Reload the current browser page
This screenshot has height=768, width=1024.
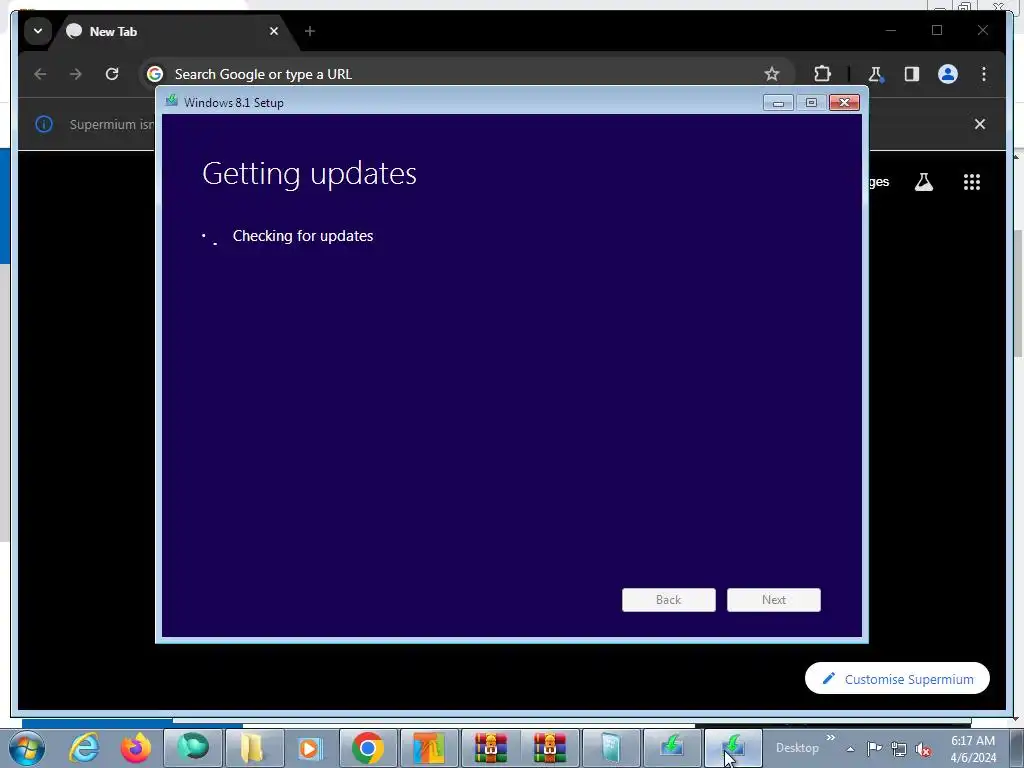pos(112,74)
